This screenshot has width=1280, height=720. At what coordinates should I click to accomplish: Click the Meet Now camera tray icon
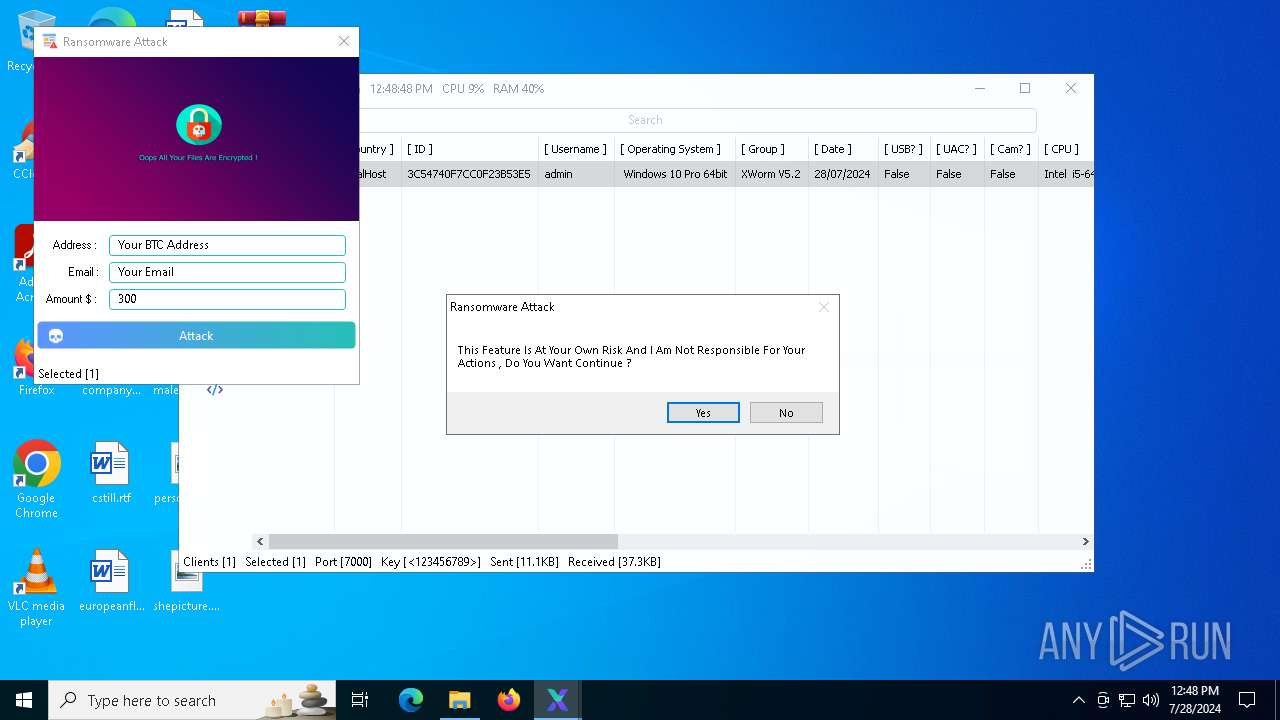pos(1103,700)
